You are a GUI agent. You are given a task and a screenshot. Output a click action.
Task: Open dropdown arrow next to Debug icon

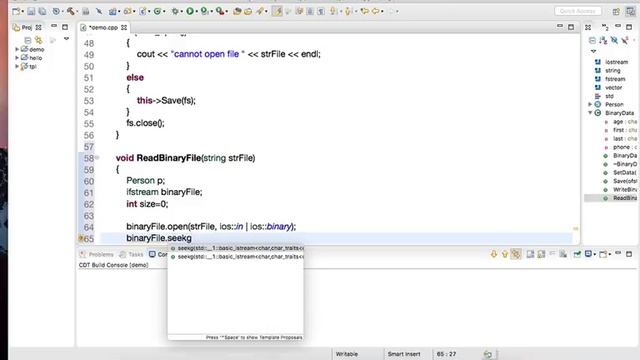point(182,12)
